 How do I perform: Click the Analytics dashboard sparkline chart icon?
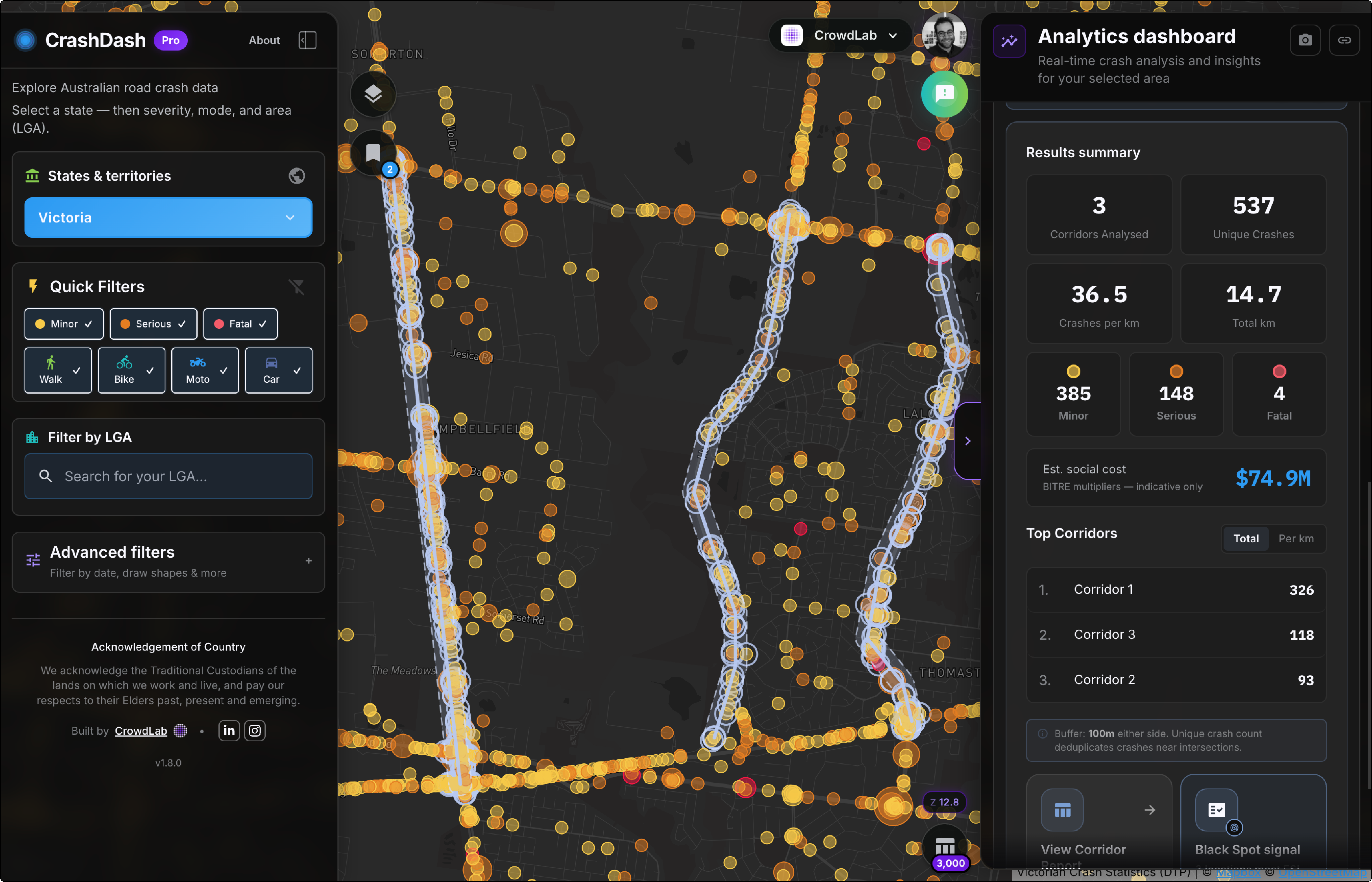1009,41
